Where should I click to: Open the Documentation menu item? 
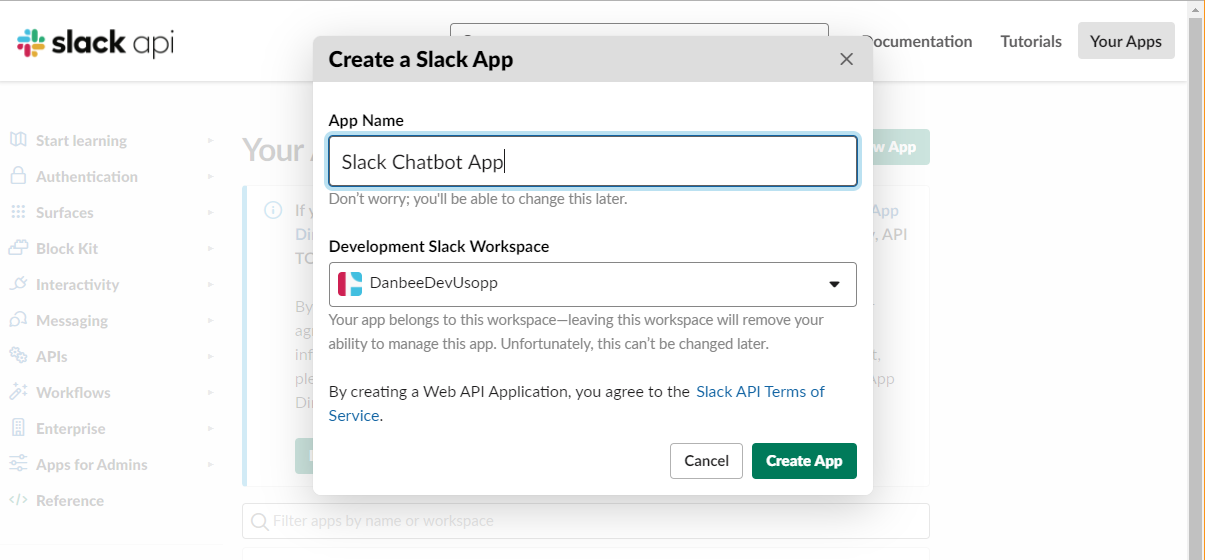pos(916,41)
